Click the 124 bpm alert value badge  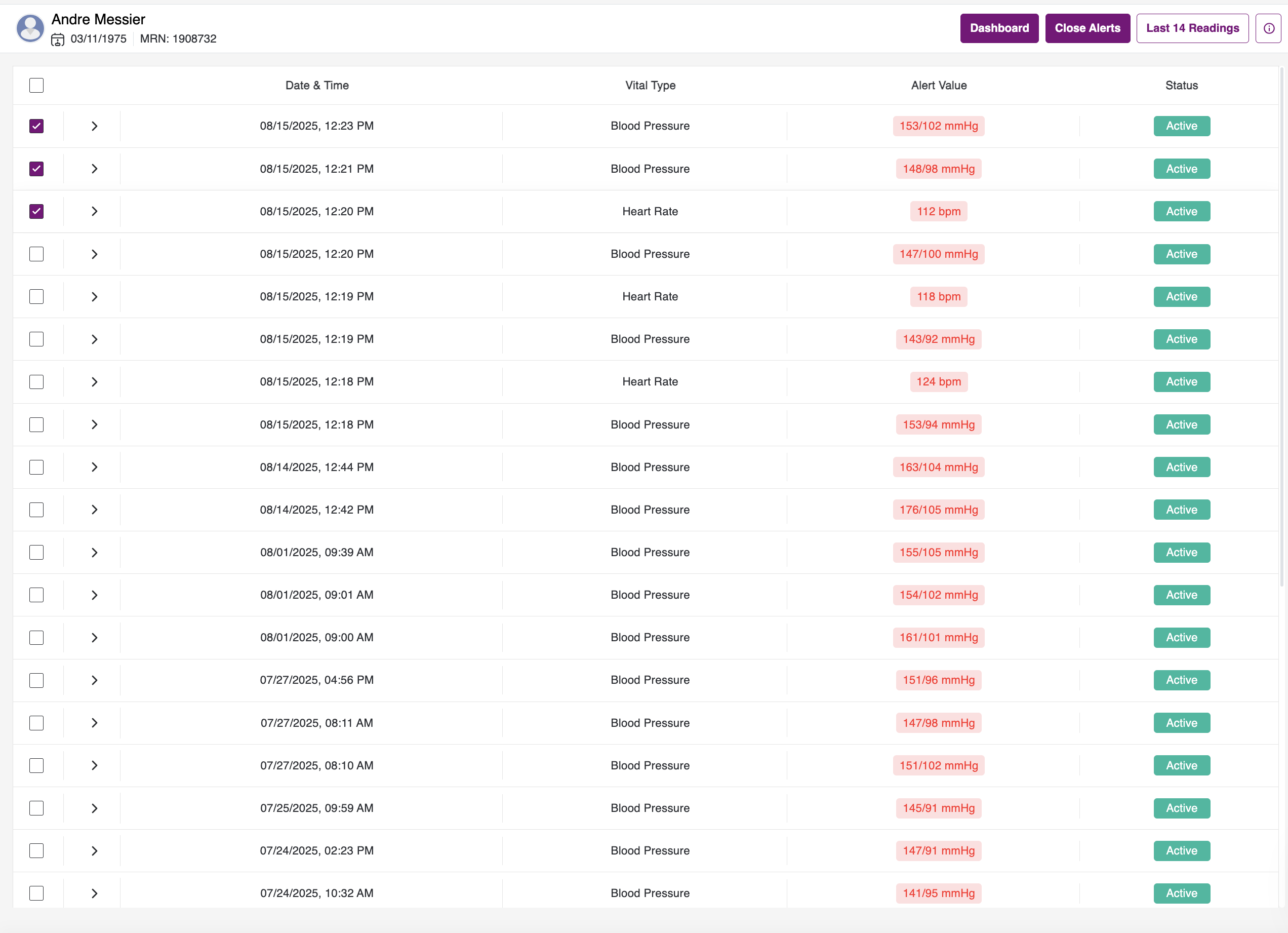[x=938, y=382]
